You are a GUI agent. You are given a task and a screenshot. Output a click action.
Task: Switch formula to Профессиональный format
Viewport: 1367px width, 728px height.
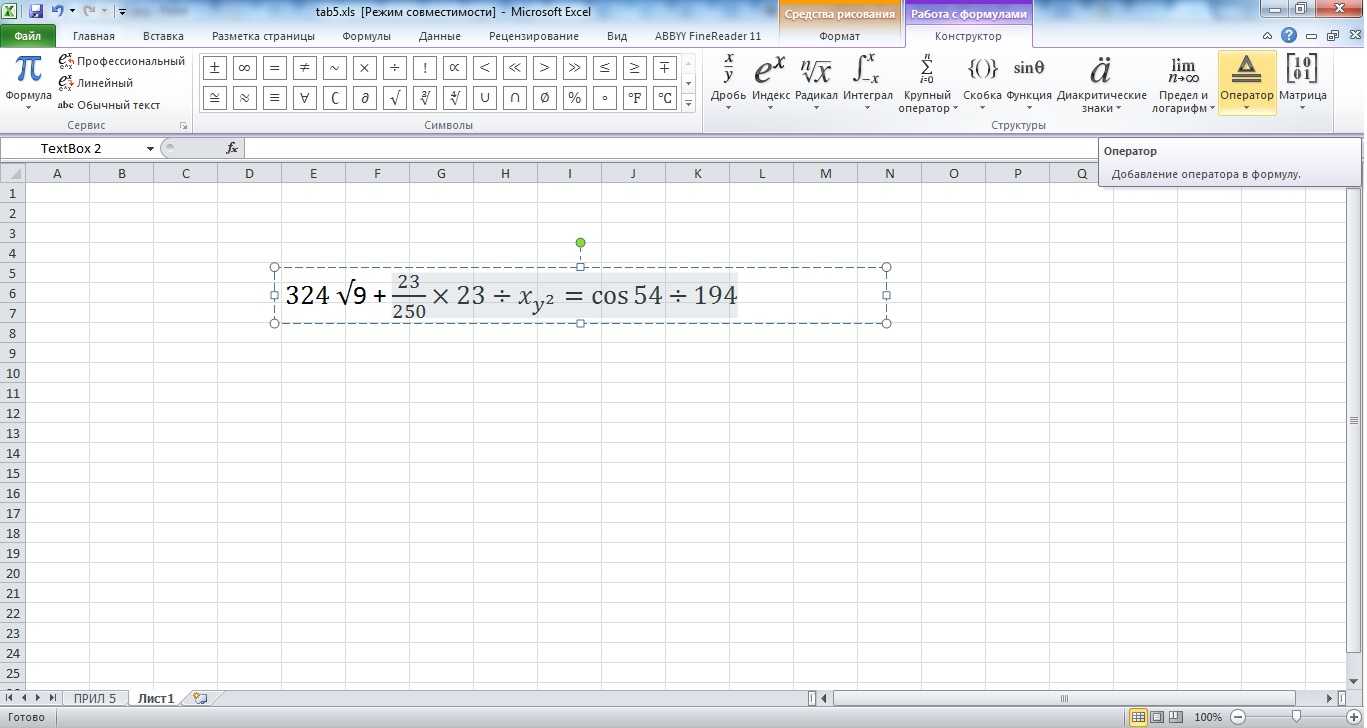tap(121, 61)
